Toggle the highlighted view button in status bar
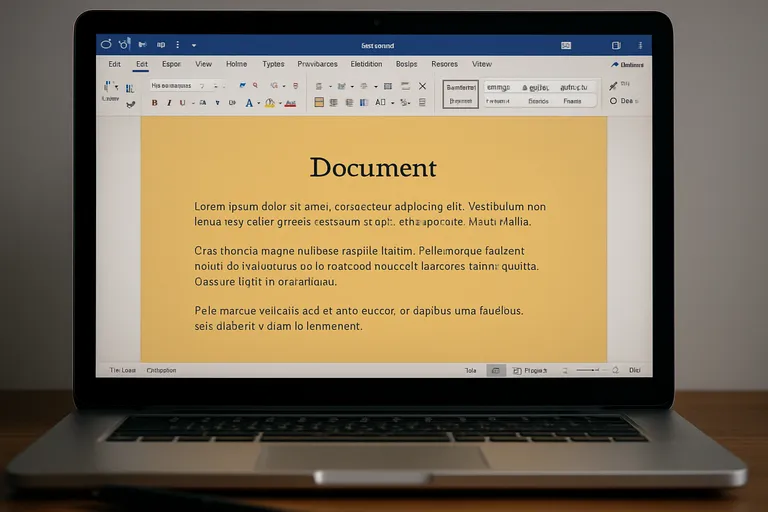The width and height of the screenshot is (768, 512). click(x=496, y=370)
